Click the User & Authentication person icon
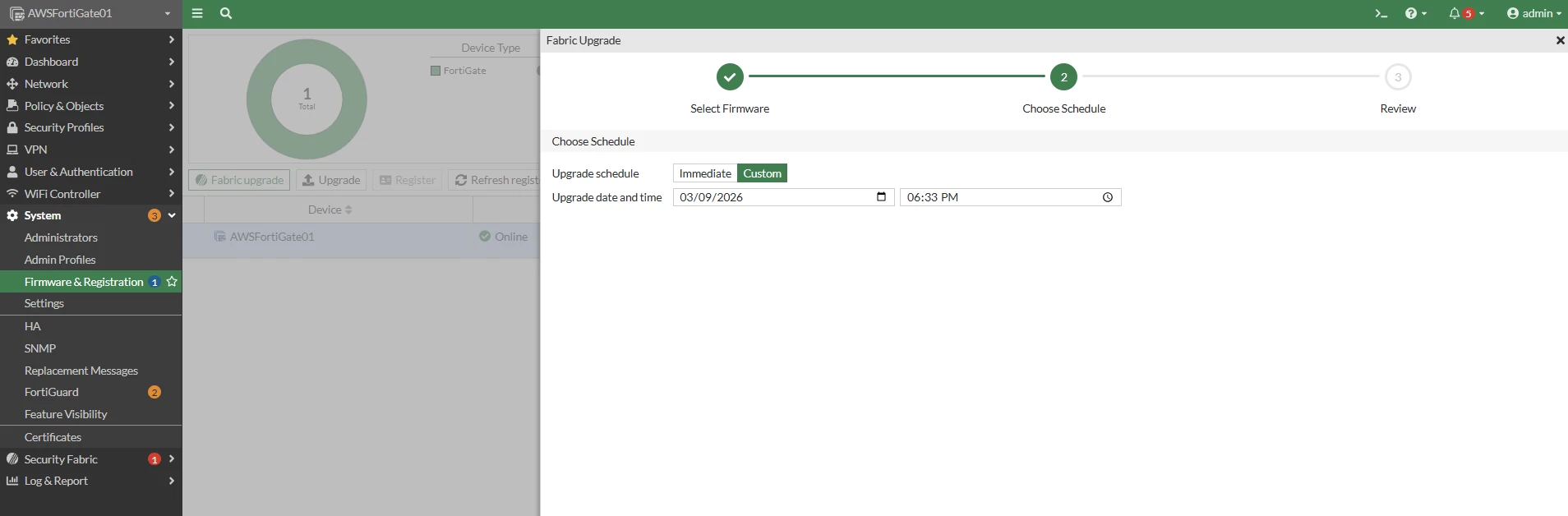The image size is (1568, 516). pyautogui.click(x=12, y=172)
